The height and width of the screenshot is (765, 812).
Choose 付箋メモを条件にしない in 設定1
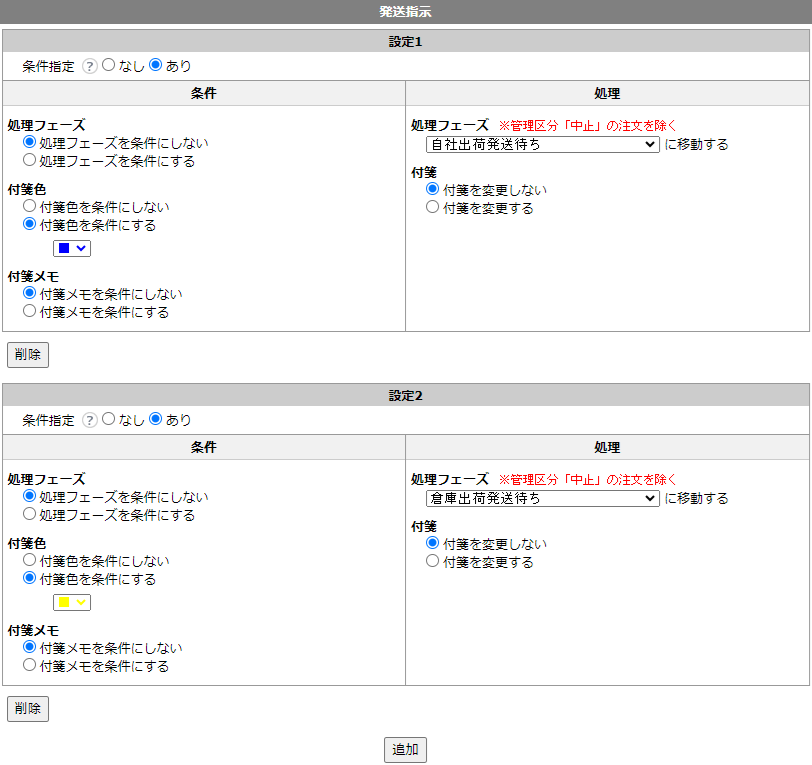point(30,293)
